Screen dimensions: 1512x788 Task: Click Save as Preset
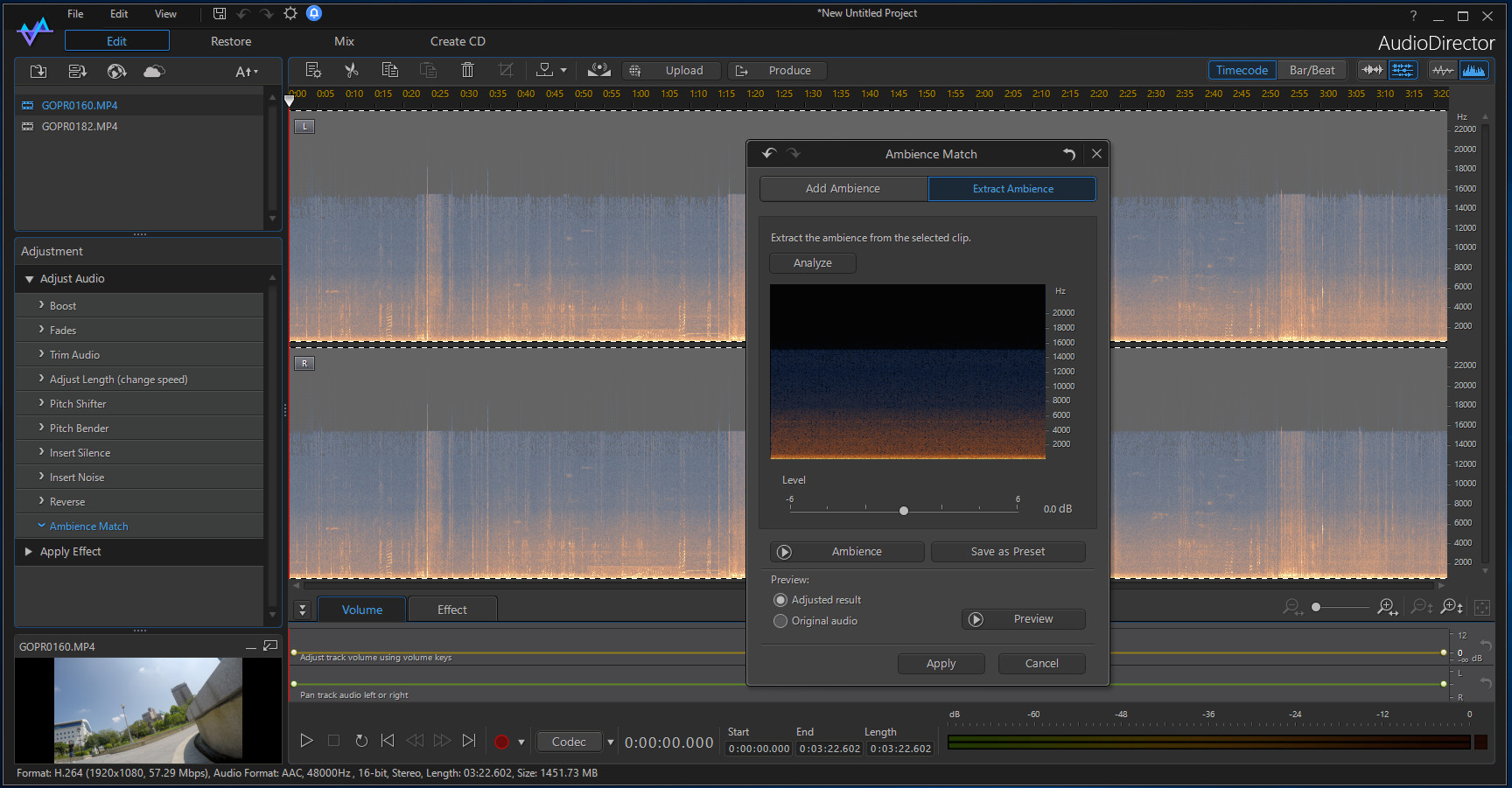tap(1008, 552)
